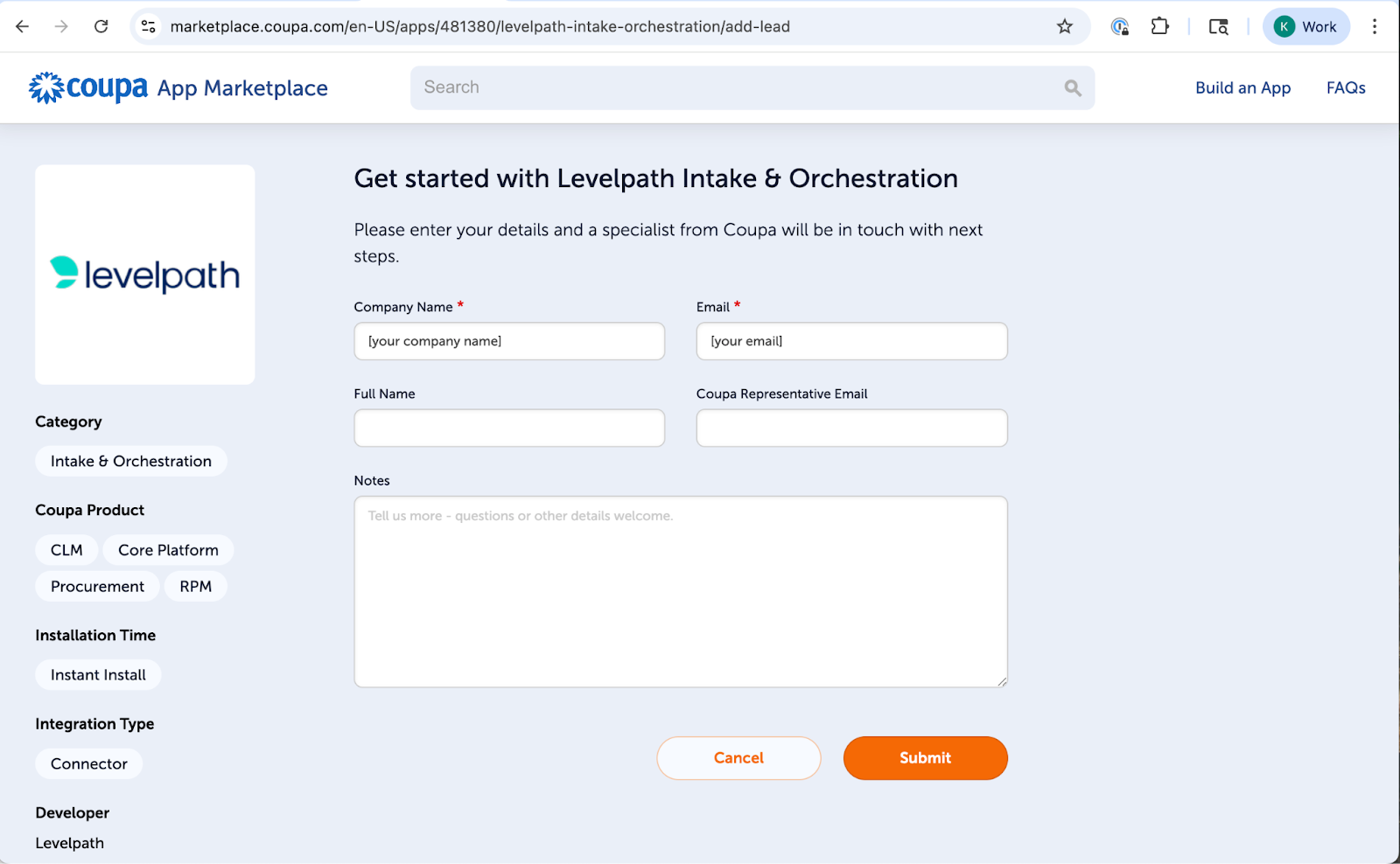Viewport: 1400px width, 864px height.
Task: Open Chrome three-dot menu
Action: (x=1375, y=26)
